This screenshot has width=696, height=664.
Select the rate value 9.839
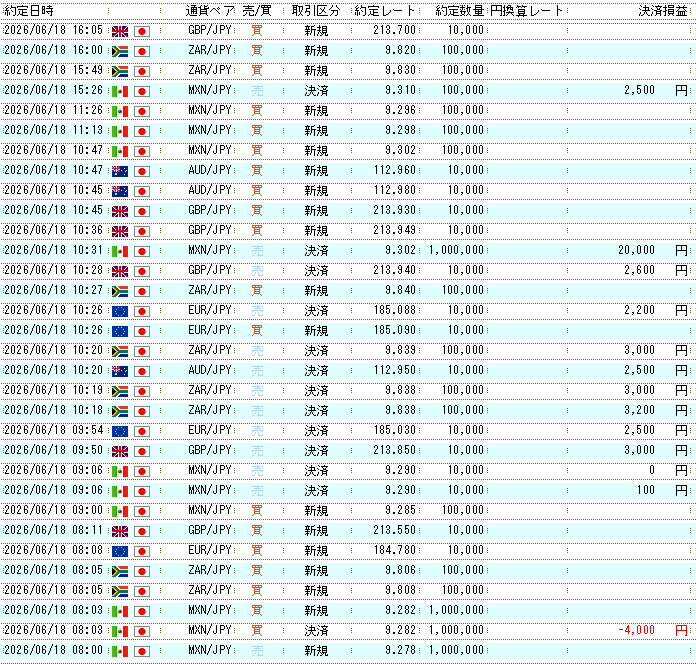point(400,350)
